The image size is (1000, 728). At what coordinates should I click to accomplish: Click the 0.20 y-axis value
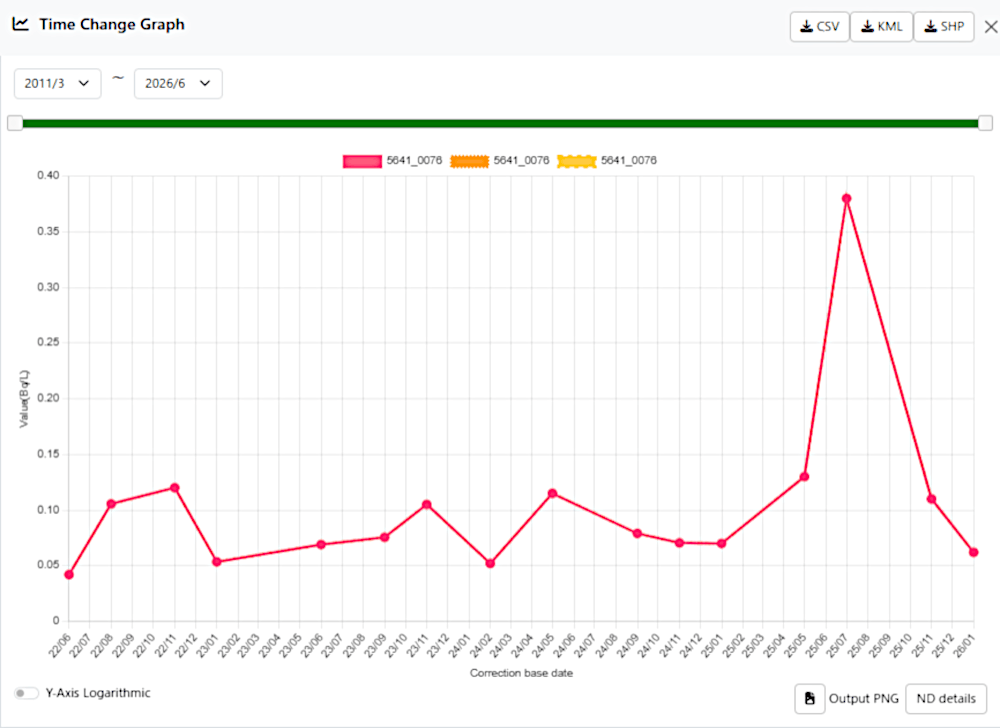click(x=48, y=398)
